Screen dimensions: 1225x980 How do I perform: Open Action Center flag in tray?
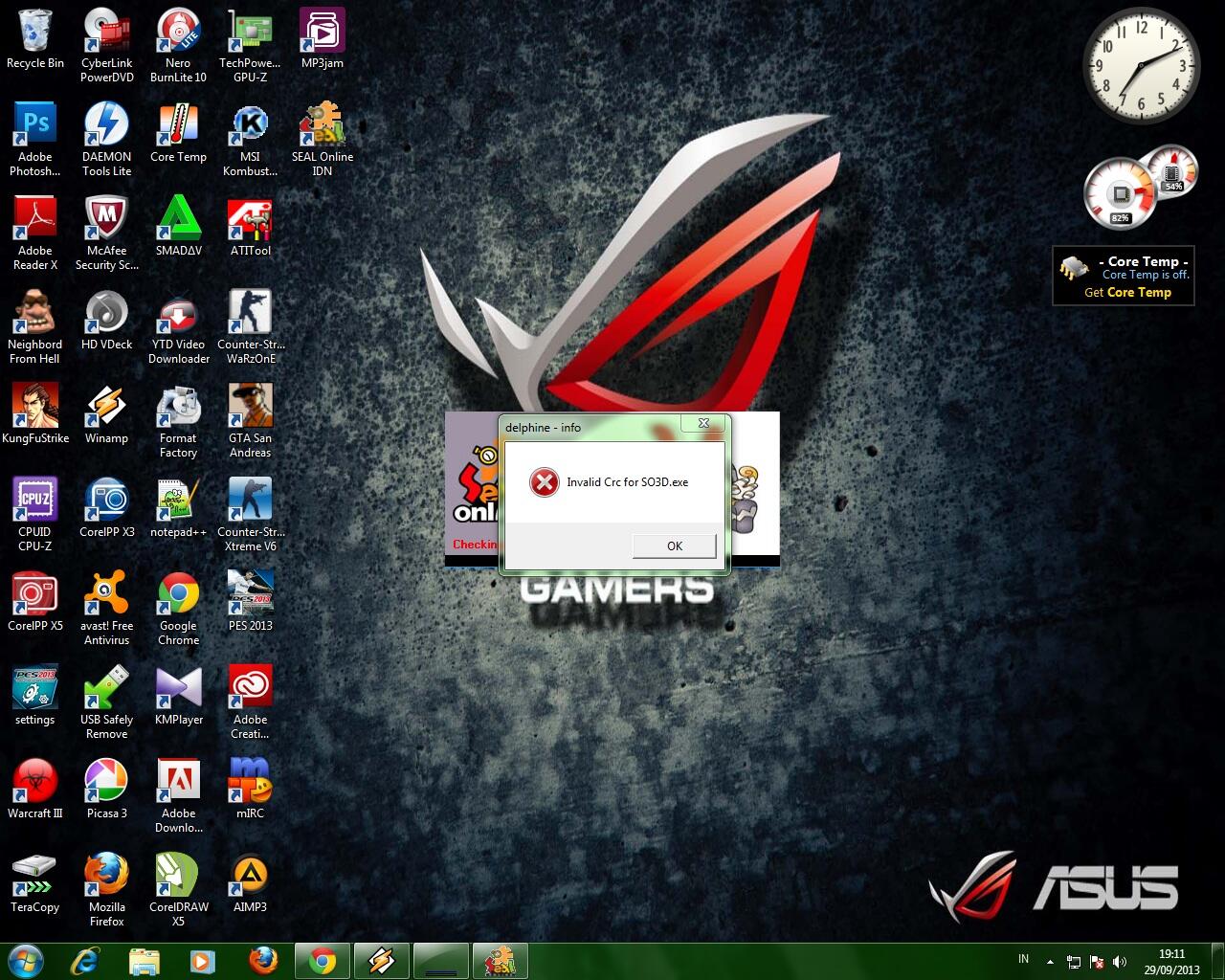pyautogui.click(x=1097, y=962)
